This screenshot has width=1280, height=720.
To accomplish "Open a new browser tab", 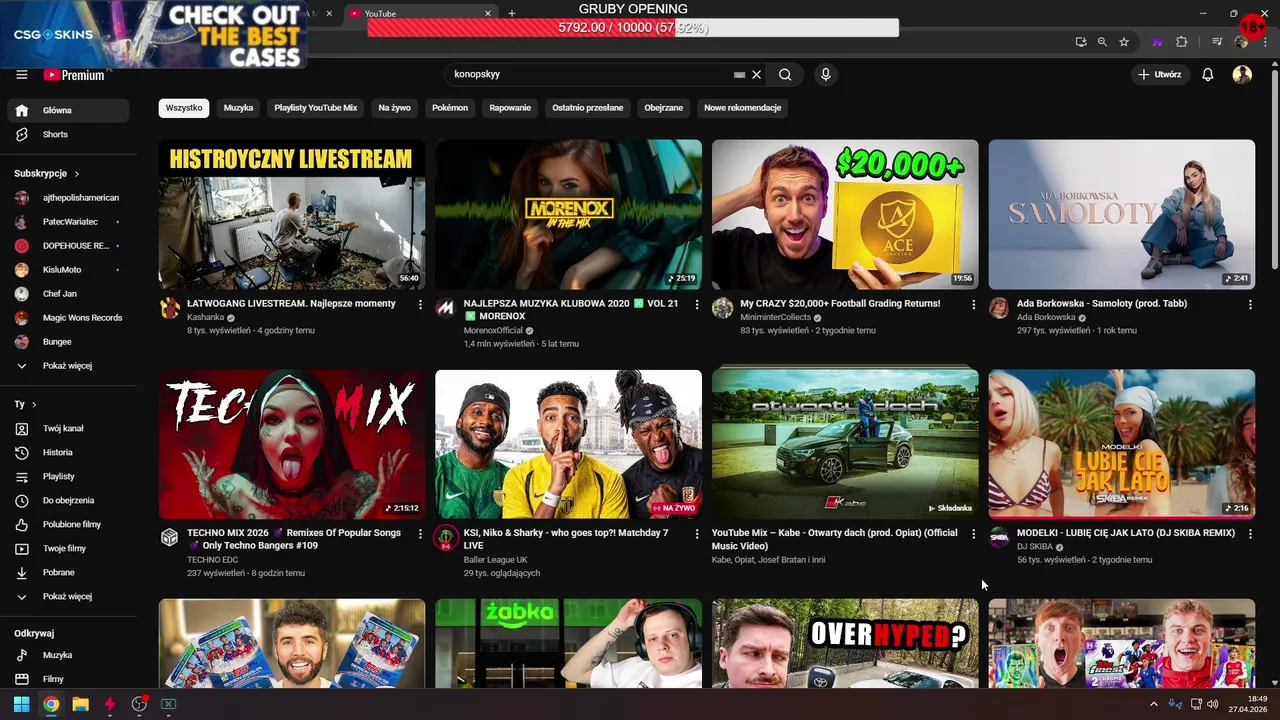I will [x=512, y=13].
